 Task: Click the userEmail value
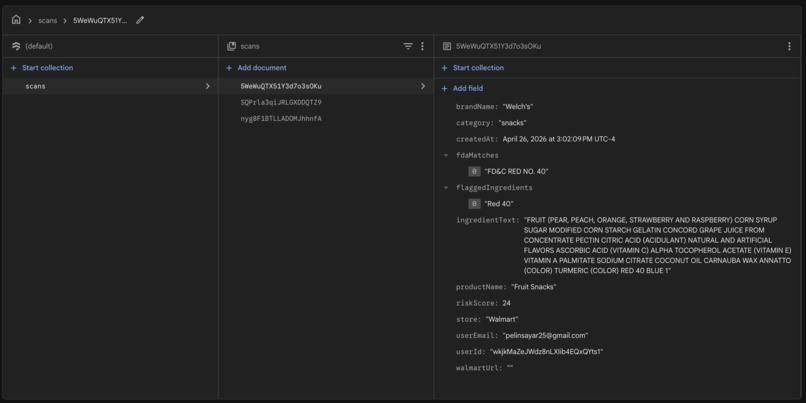[x=545, y=336]
